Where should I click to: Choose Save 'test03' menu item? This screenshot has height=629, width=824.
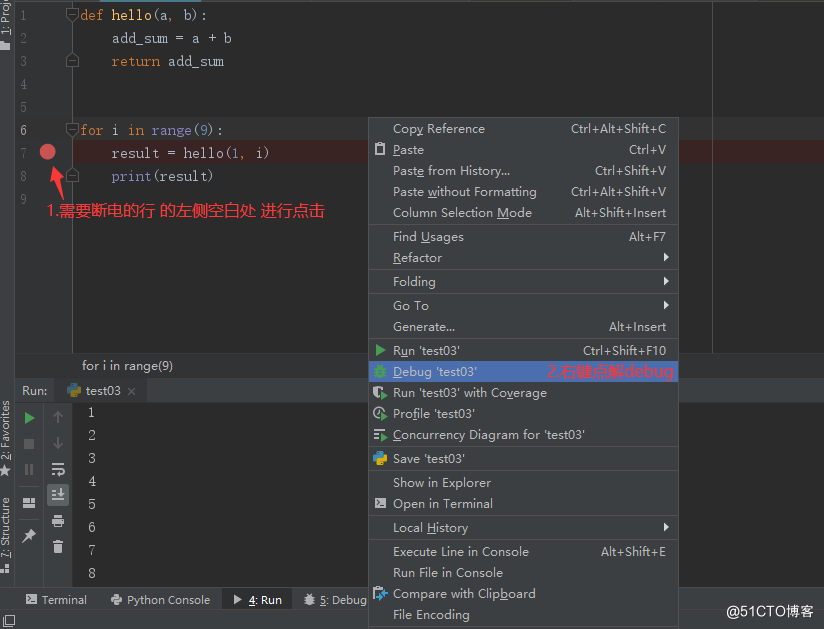coord(523,459)
